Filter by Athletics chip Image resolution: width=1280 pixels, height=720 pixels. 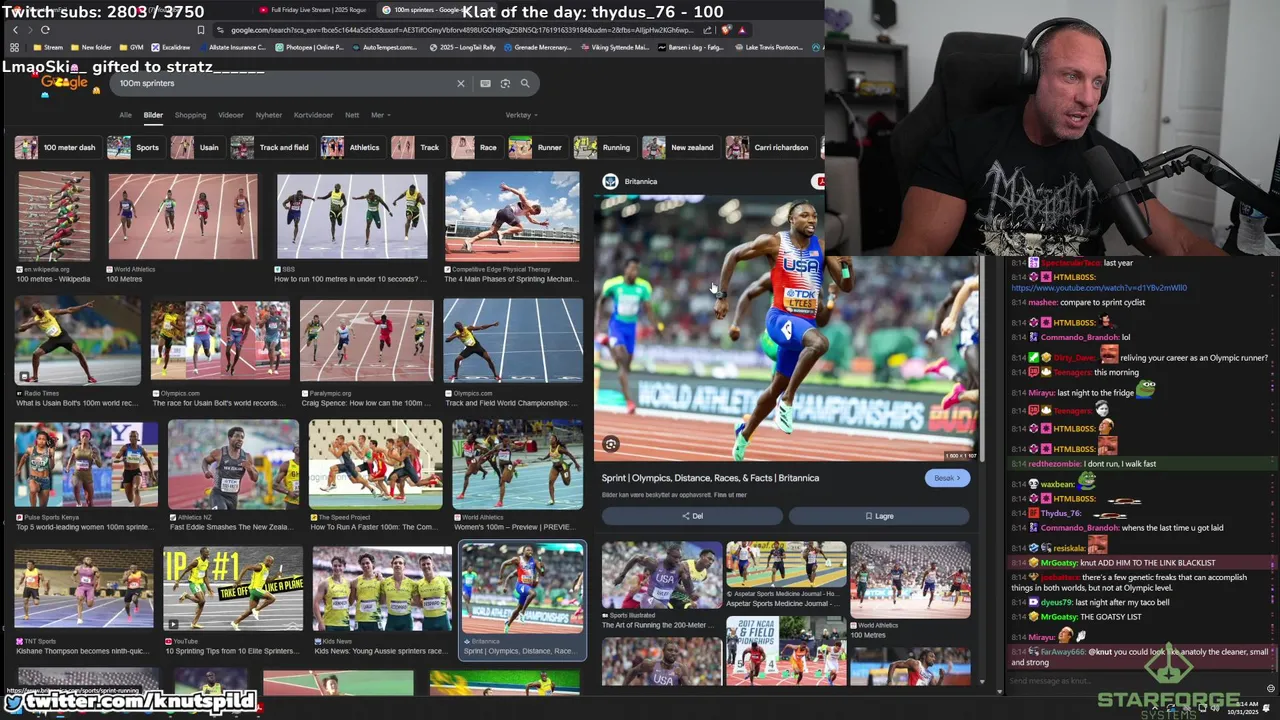point(351,148)
